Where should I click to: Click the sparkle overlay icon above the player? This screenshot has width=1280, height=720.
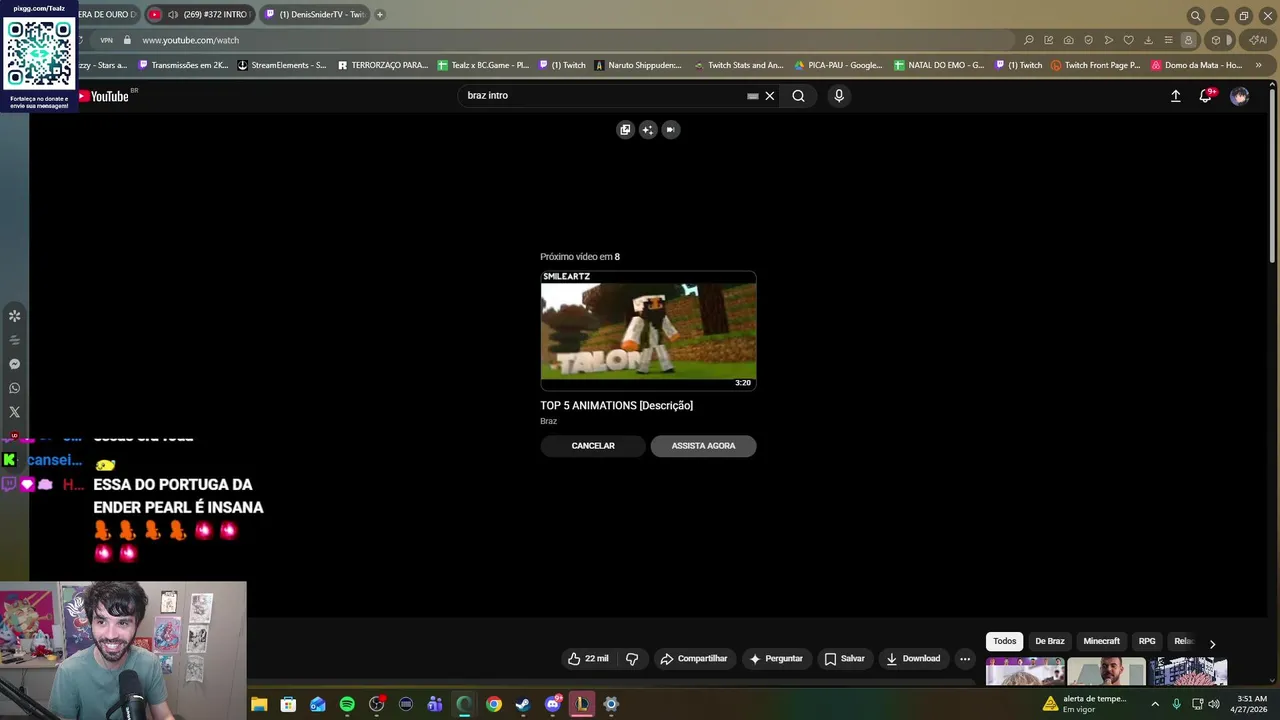tap(648, 129)
